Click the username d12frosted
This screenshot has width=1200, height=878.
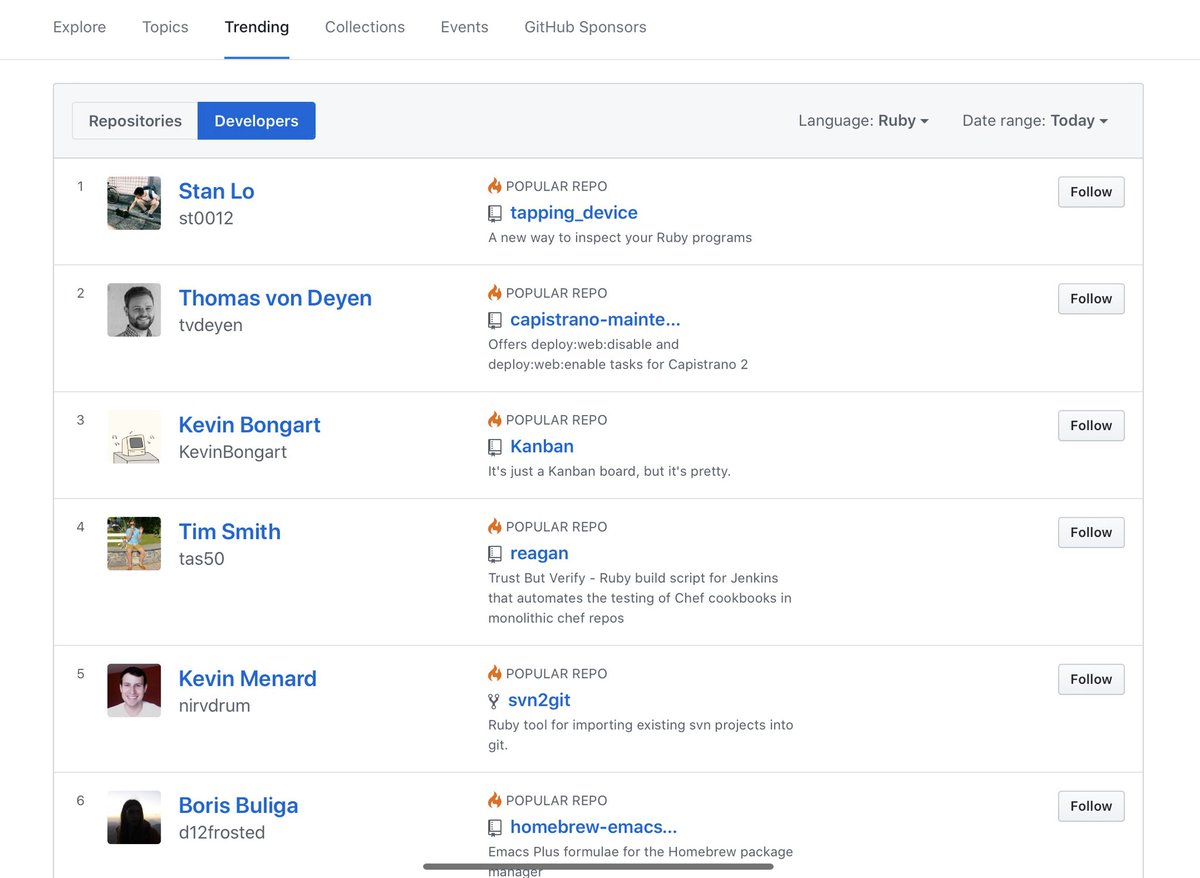221,834
